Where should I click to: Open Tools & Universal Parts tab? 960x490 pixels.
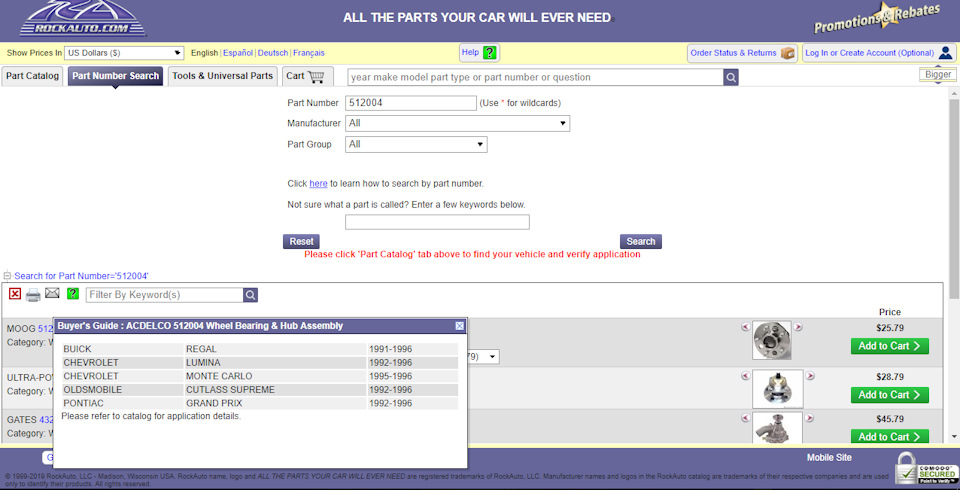(x=222, y=76)
